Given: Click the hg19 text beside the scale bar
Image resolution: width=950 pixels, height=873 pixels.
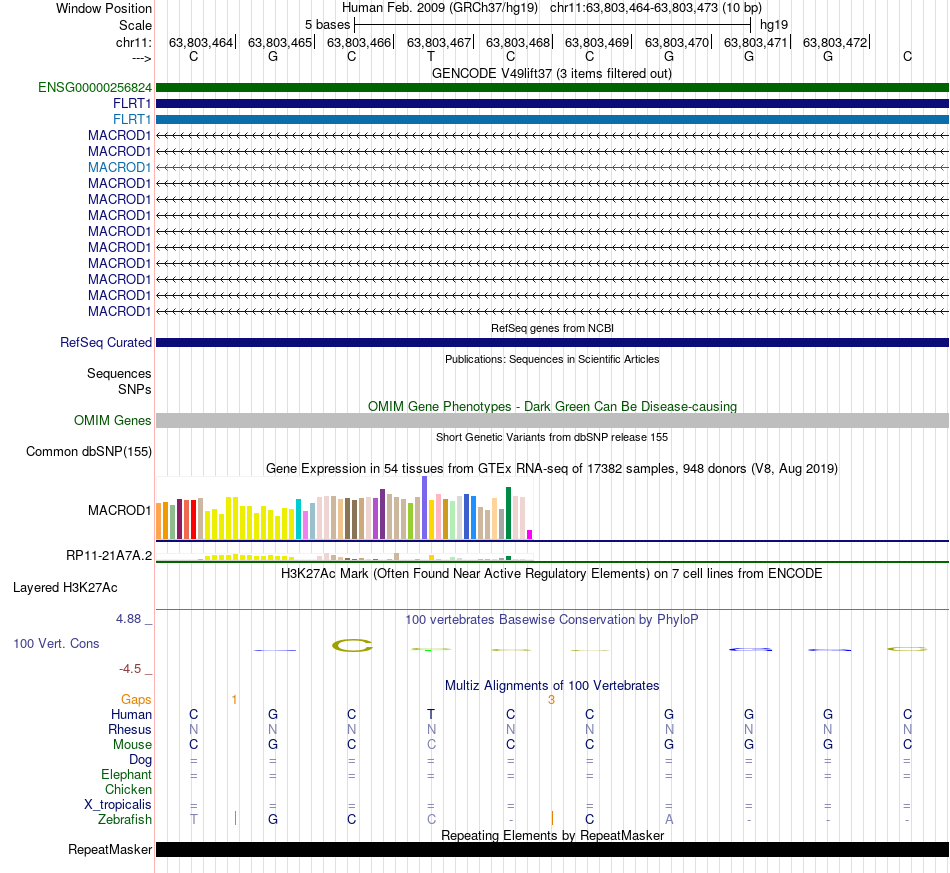Looking at the screenshot, I should 774,25.
